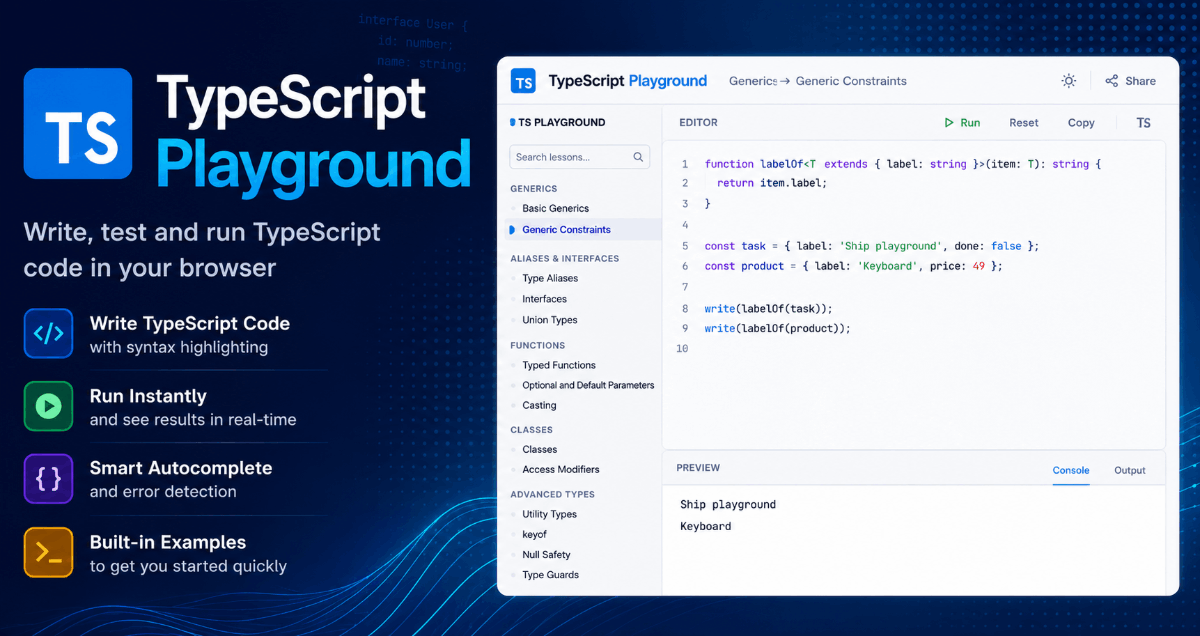1200x636 pixels.
Task: Copy the editor code
Action: tap(1081, 123)
